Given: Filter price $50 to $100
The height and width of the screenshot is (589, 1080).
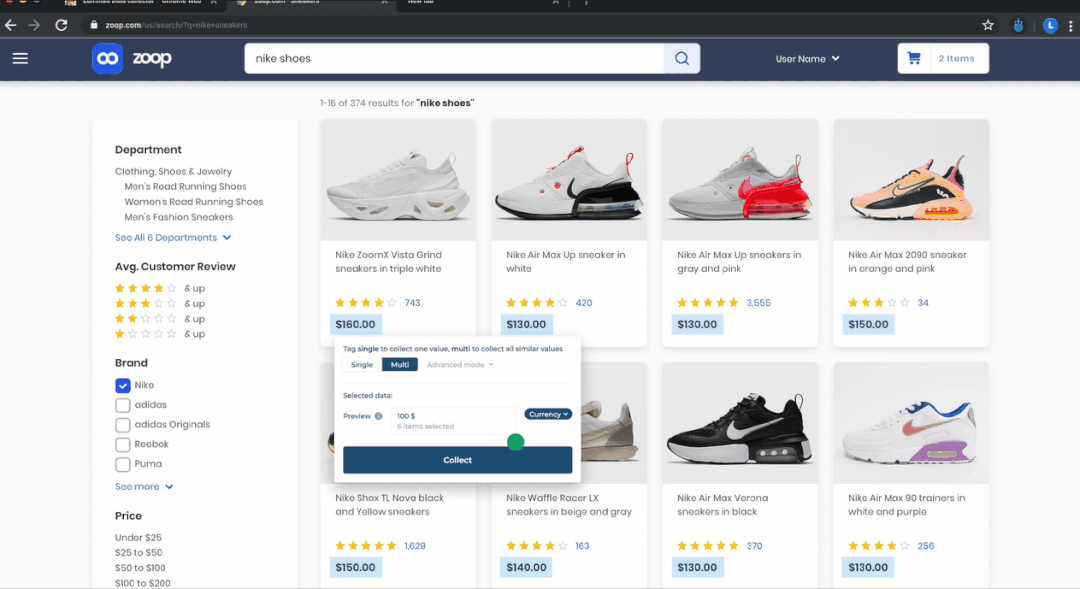Looking at the screenshot, I should tap(140, 568).
